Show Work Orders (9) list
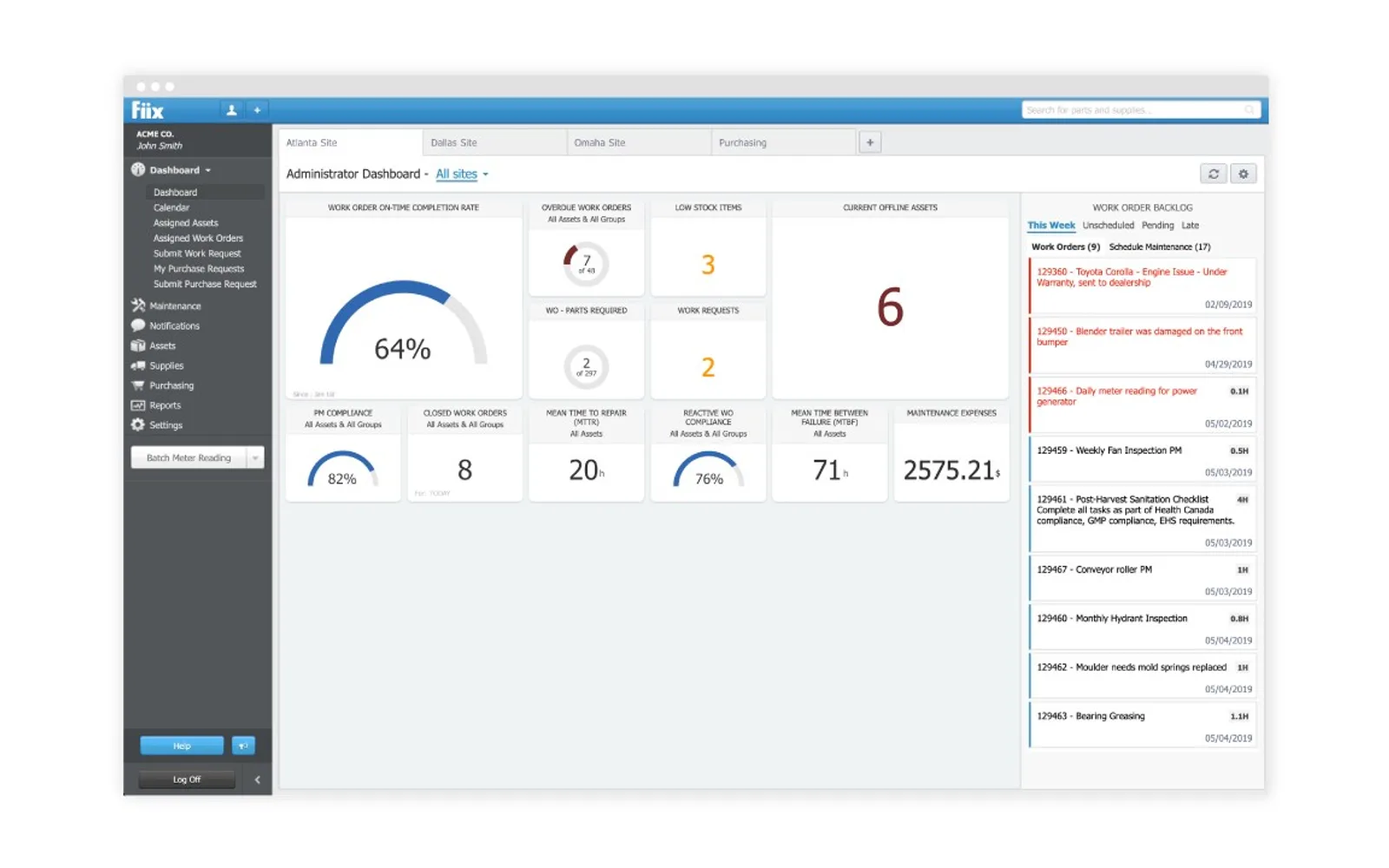This screenshot has width=1389, height=868. (1065, 247)
